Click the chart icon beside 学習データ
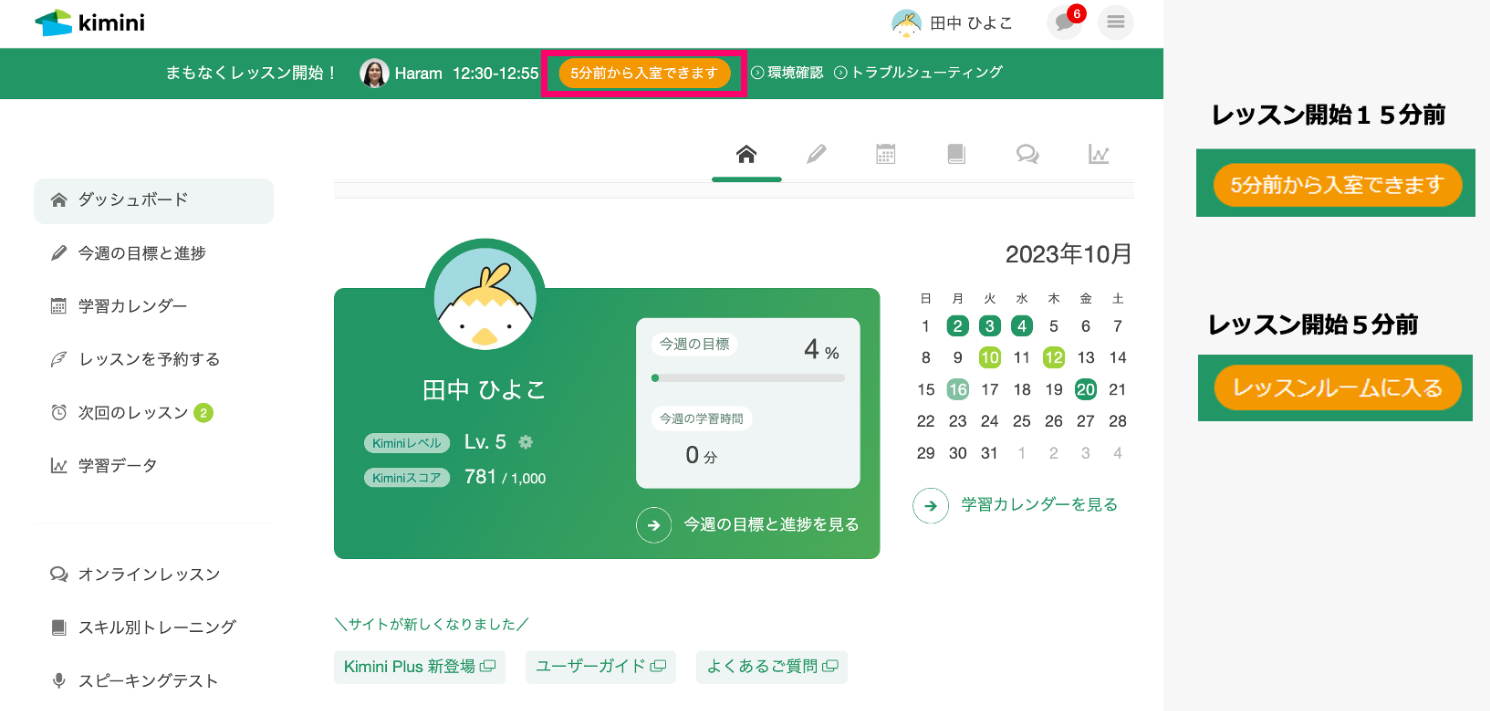This screenshot has height=711, width=1490. (x=59, y=465)
